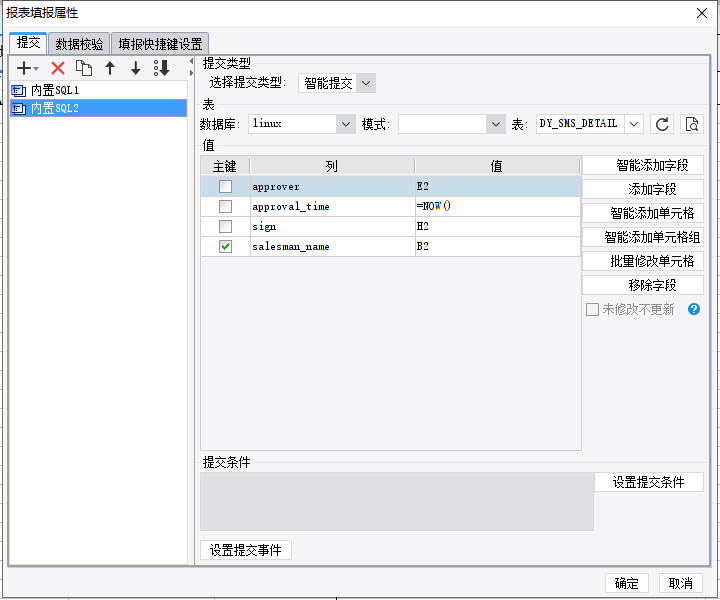The image size is (720, 600).
Task: Refresh the table list icon
Action: point(662,124)
